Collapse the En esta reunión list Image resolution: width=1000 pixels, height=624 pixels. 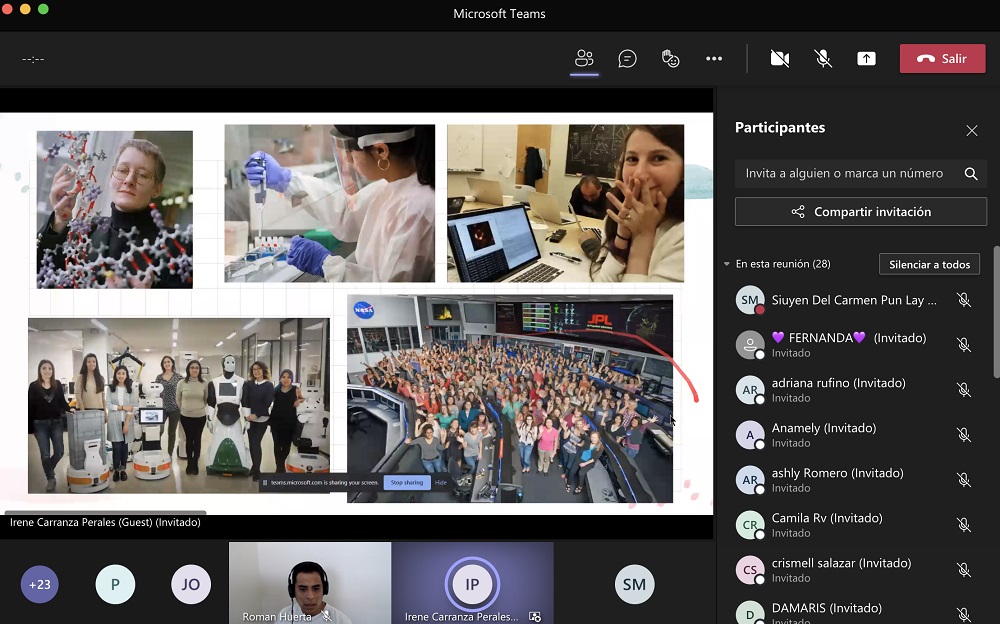(726, 264)
